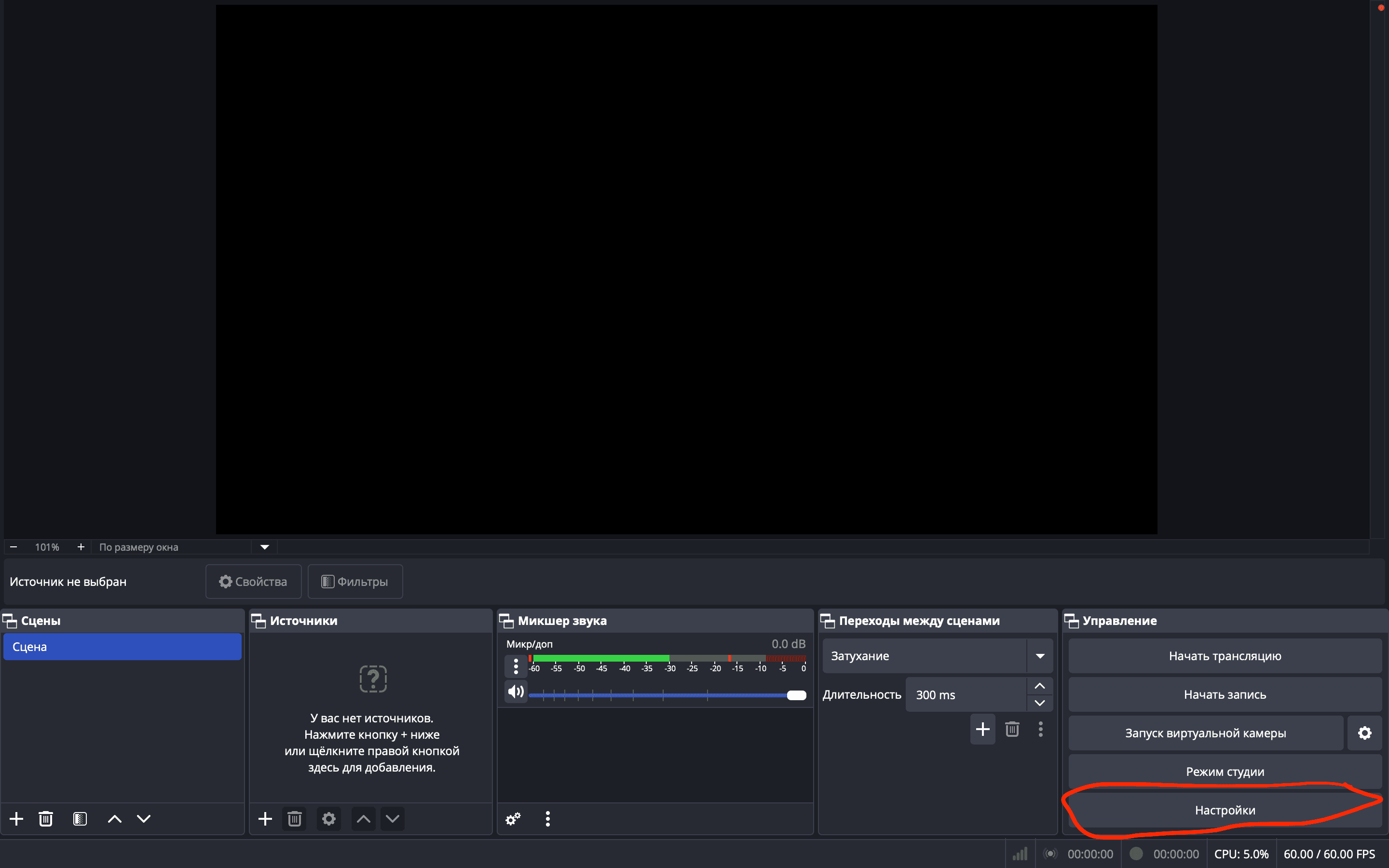The width and height of the screenshot is (1389, 868).
Task: Toggle Режим студии button
Action: tap(1225, 772)
